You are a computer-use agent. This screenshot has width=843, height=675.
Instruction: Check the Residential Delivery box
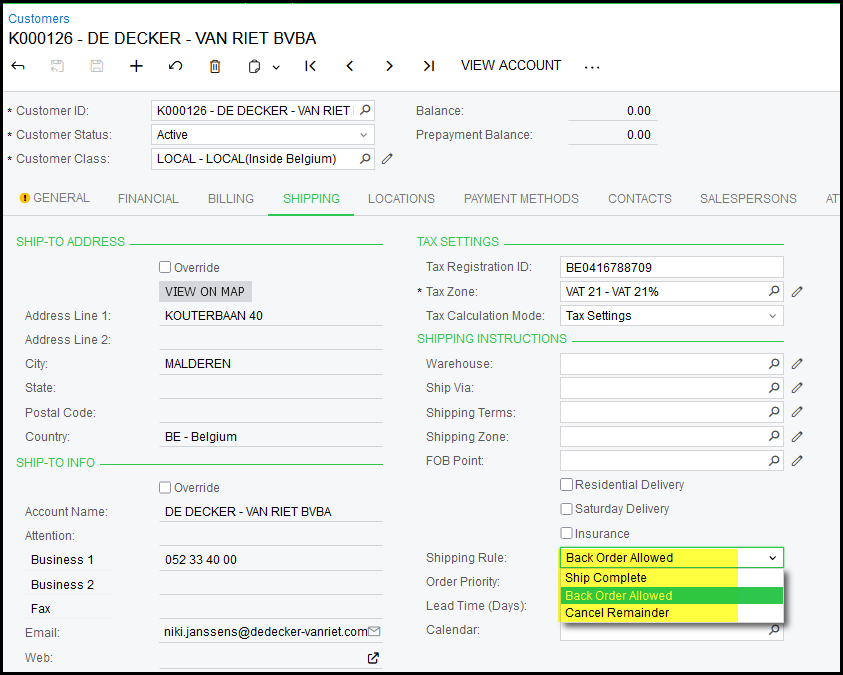(x=567, y=485)
